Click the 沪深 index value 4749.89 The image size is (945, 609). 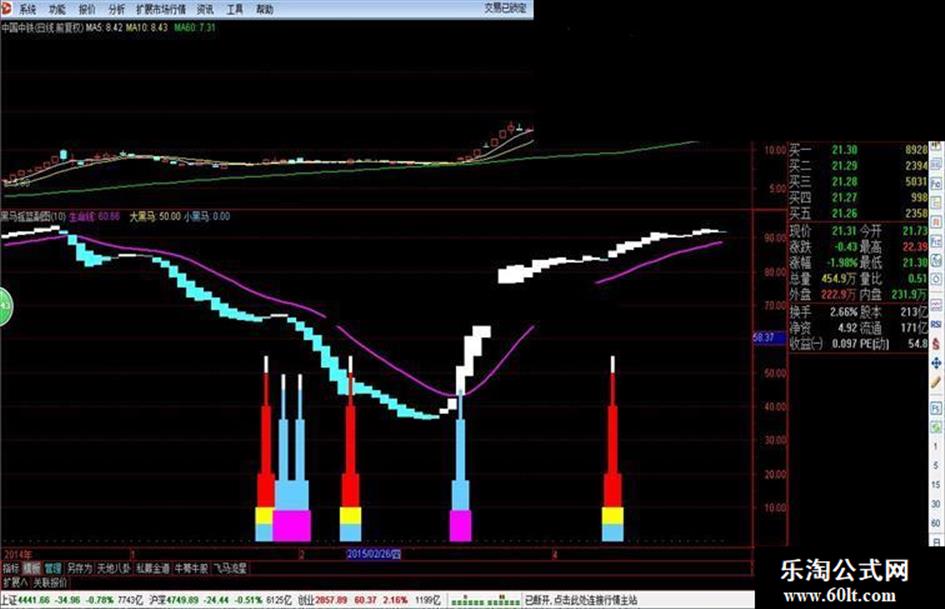pos(183,600)
